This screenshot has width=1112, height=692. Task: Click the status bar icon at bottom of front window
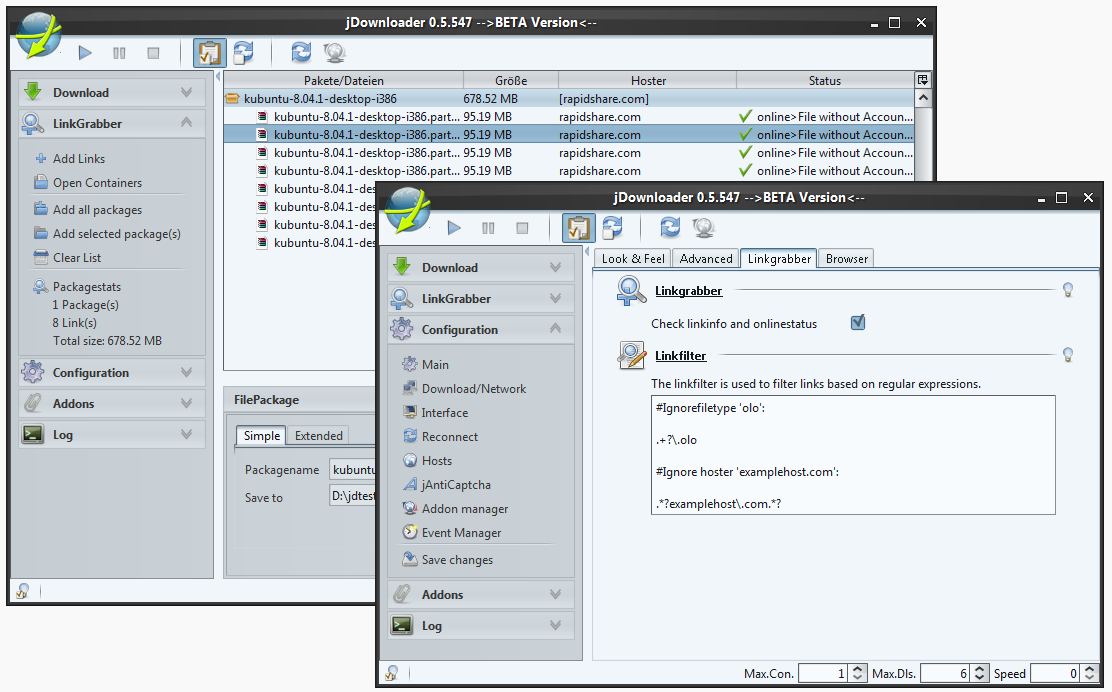(391, 673)
